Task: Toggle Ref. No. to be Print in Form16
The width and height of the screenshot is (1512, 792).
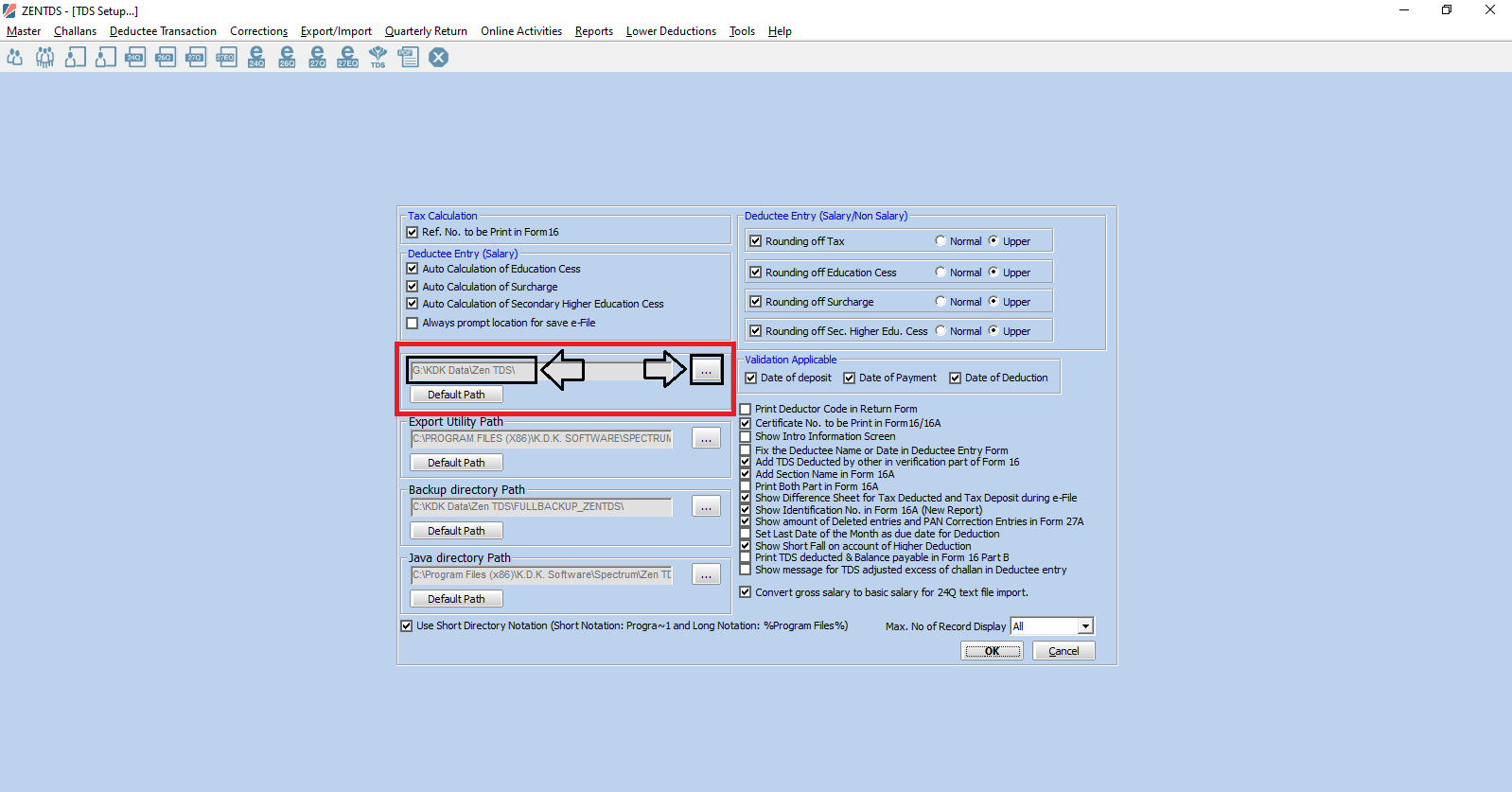Action: (412, 232)
